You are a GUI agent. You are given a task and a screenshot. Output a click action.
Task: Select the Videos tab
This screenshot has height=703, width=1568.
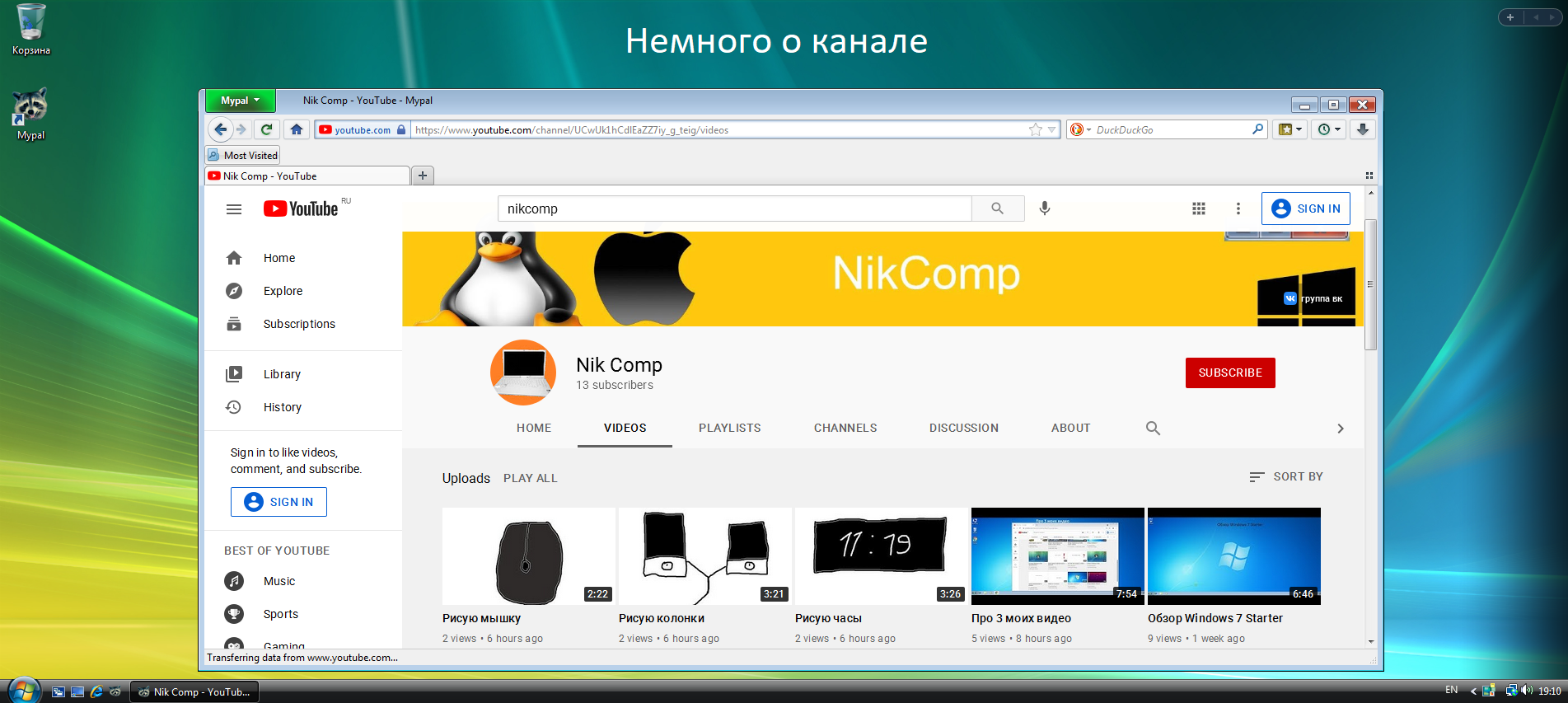tap(625, 428)
